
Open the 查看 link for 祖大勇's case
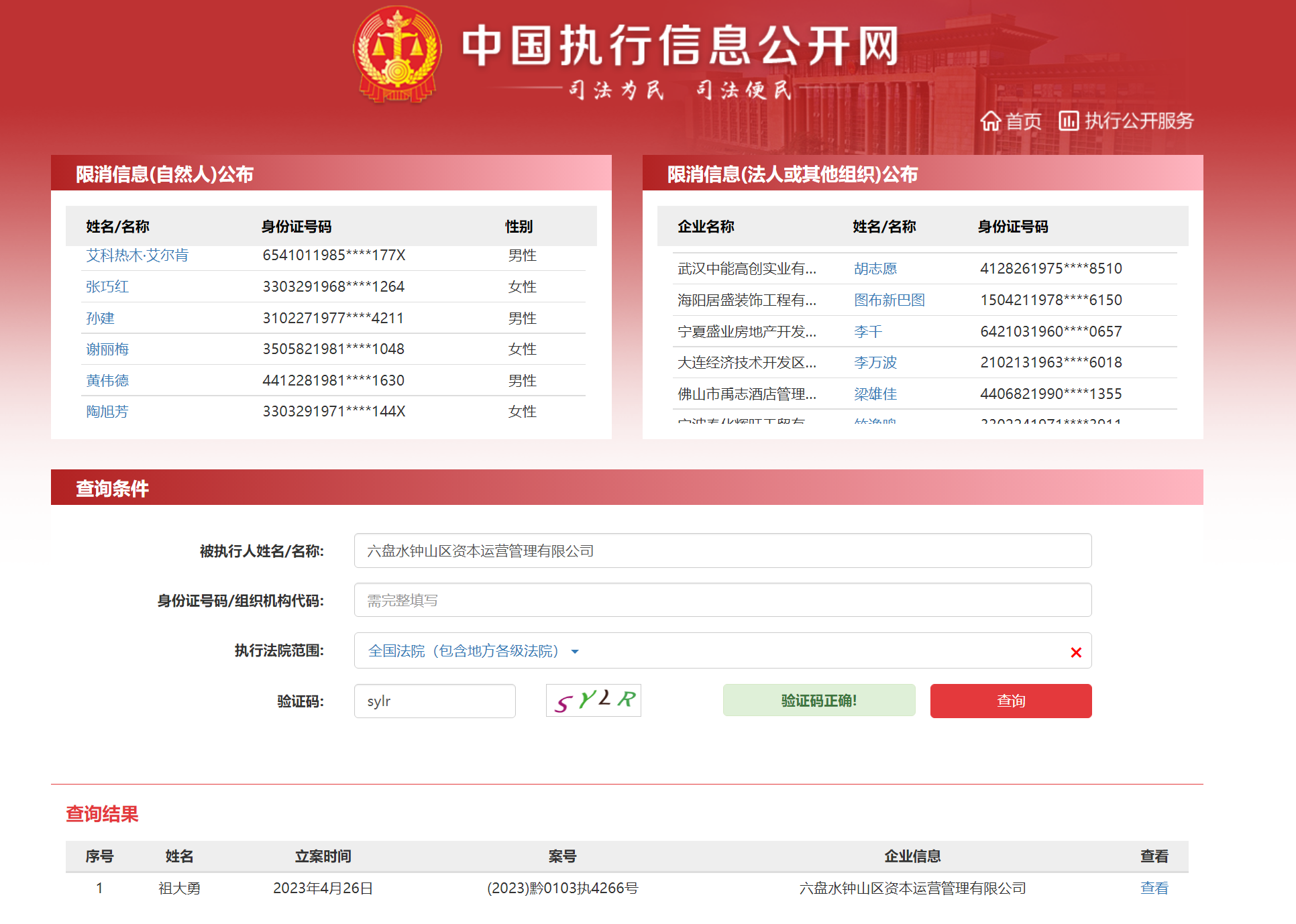tap(1153, 888)
